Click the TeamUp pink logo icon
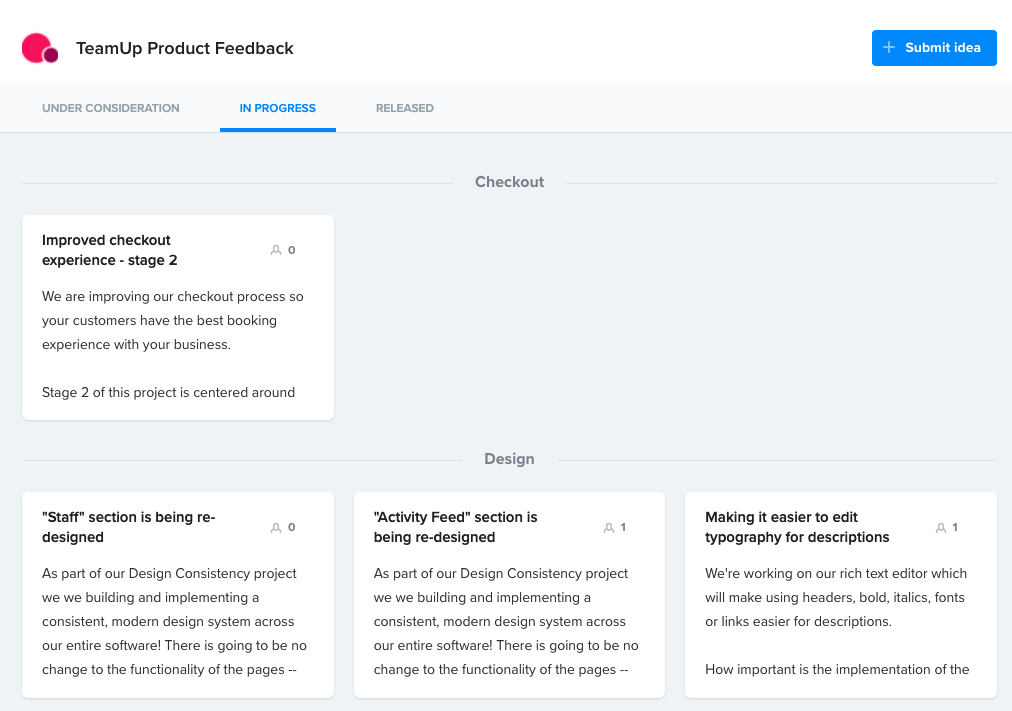The image size is (1012, 711). pyautogui.click(x=39, y=48)
